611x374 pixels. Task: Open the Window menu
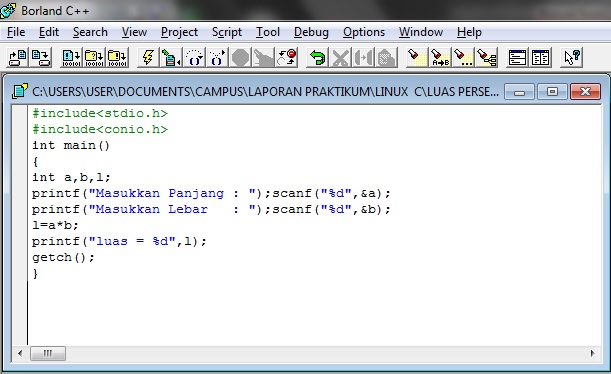coord(420,32)
